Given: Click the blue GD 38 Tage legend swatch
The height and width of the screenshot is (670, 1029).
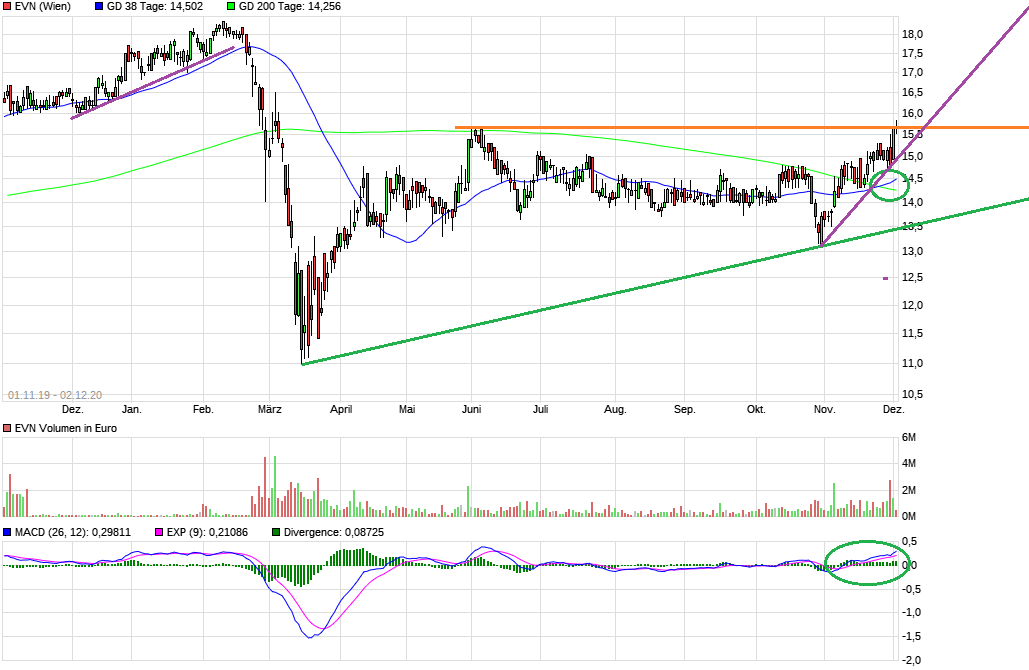Looking at the screenshot, I should 99,7.
